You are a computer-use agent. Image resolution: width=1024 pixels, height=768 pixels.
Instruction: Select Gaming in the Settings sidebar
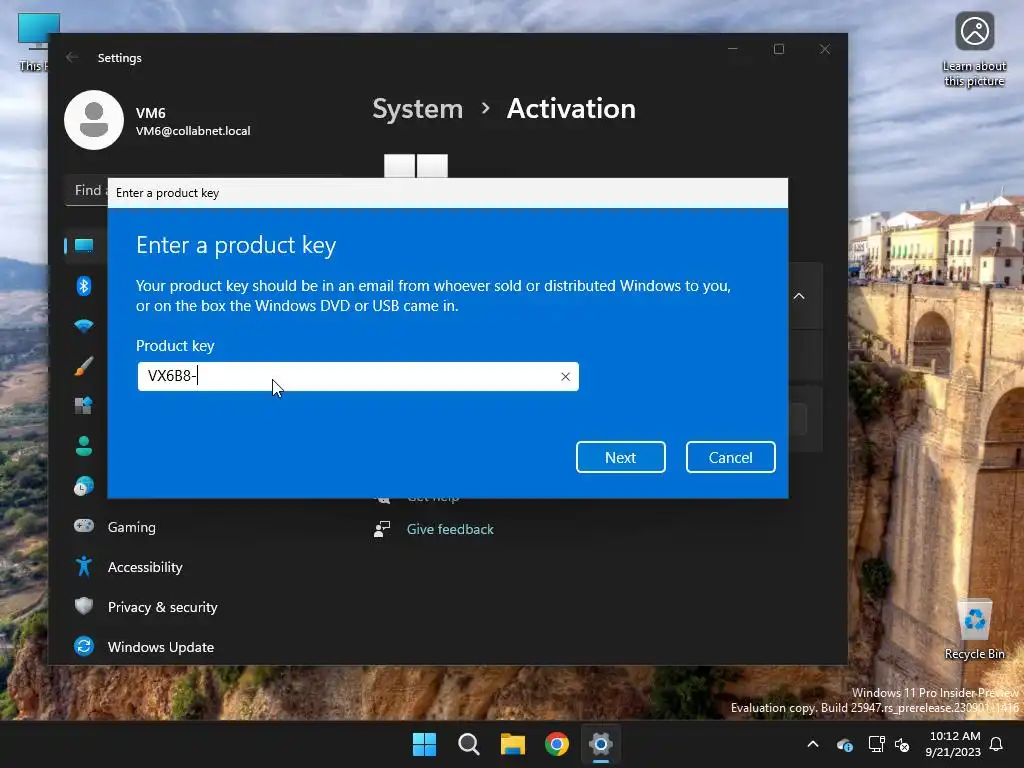pos(131,527)
